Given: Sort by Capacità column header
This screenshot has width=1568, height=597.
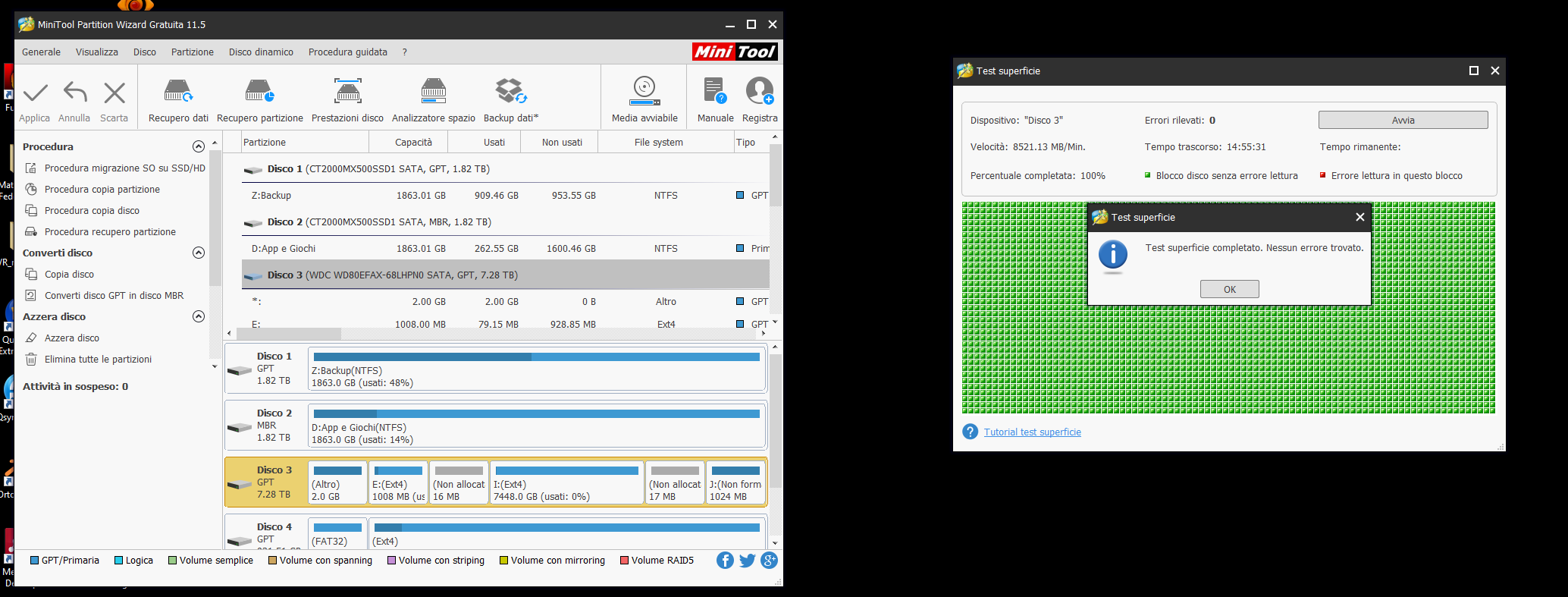Looking at the screenshot, I should 413,142.
